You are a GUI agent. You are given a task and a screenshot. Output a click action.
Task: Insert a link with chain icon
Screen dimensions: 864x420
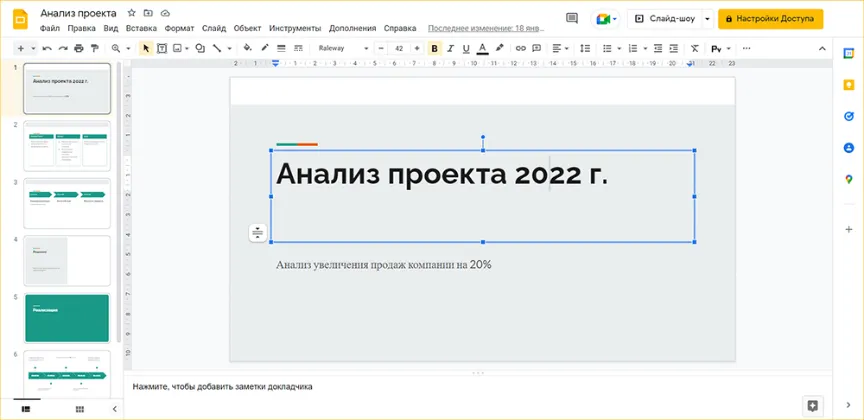click(x=521, y=49)
